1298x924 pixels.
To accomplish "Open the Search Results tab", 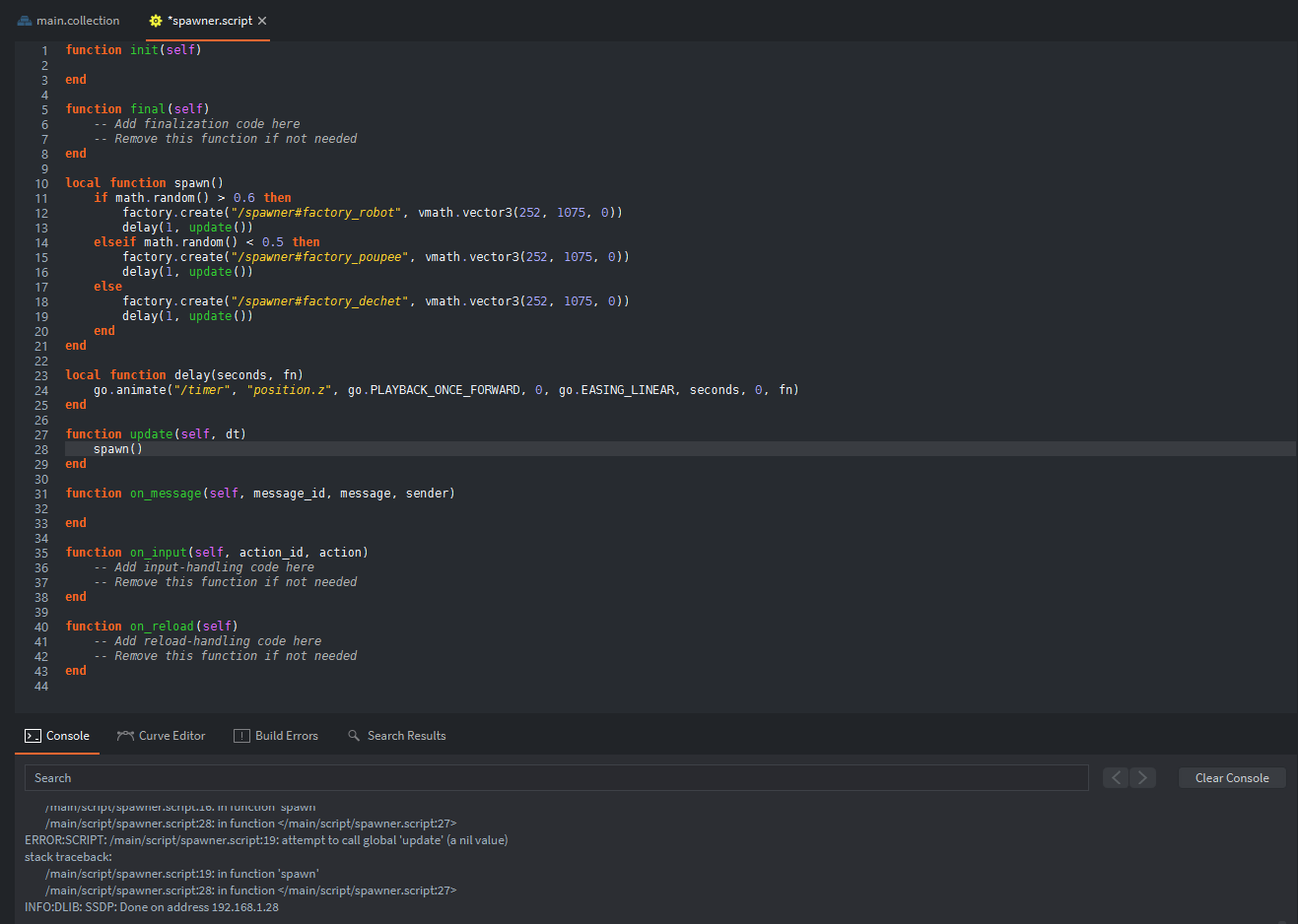I will (x=397, y=736).
